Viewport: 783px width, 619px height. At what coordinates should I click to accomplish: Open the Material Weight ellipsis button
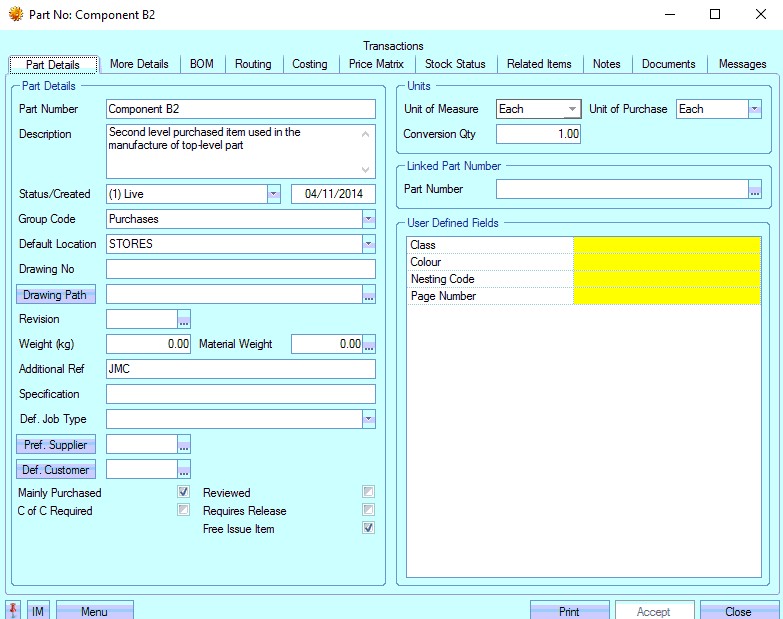368,345
